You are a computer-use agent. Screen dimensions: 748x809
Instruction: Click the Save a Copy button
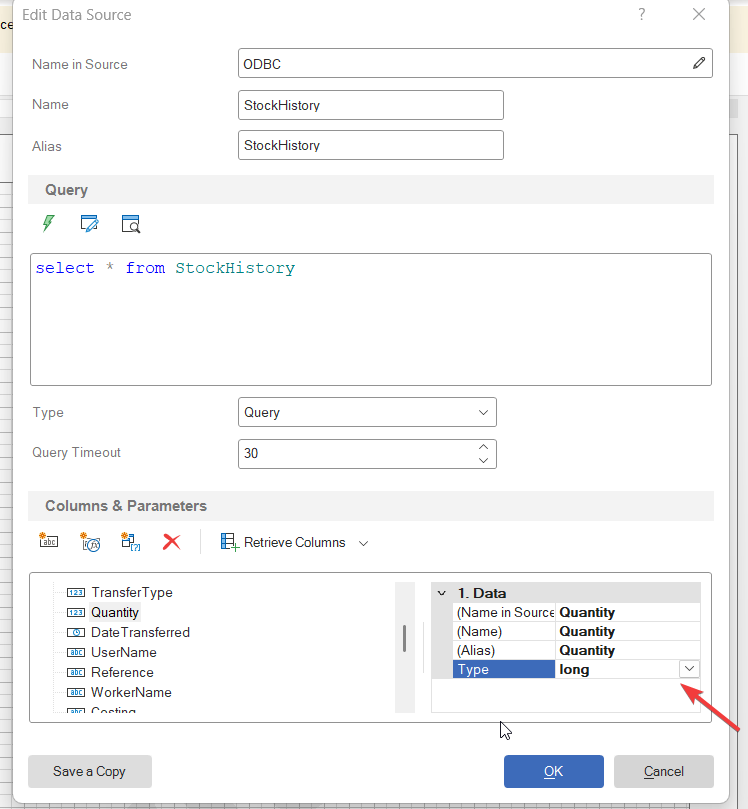point(90,771)
